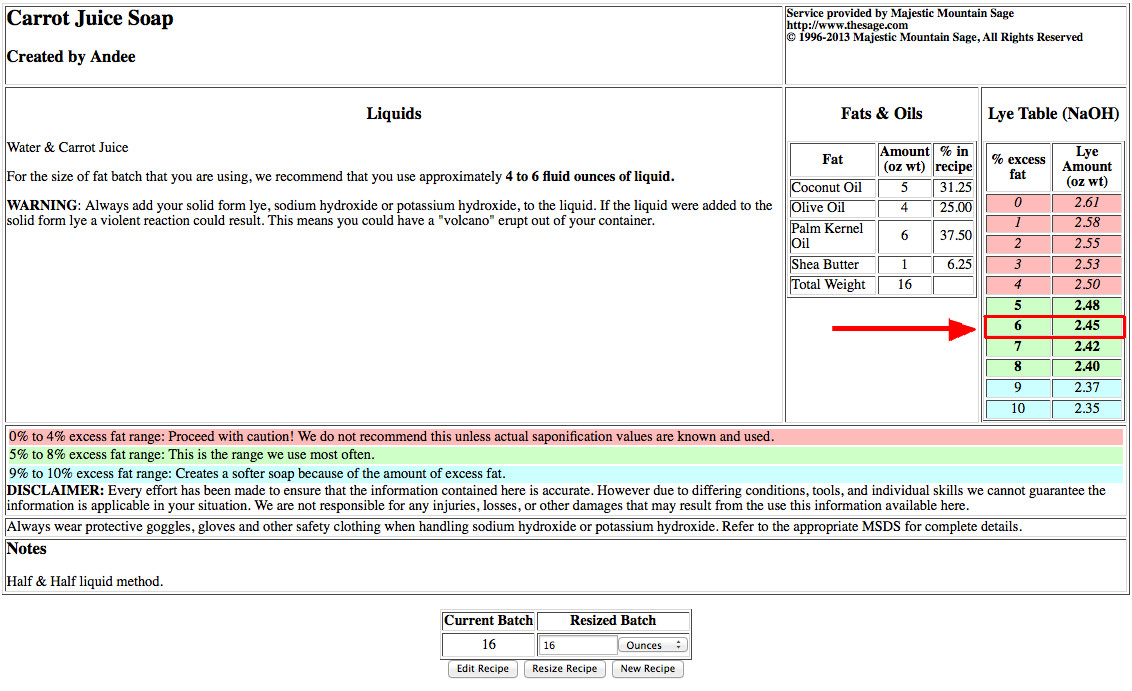The height and width of the screenshot is (691, 1132).
Task: Click the 5% to 8% excess fat range line
Action: coord(565,455)
